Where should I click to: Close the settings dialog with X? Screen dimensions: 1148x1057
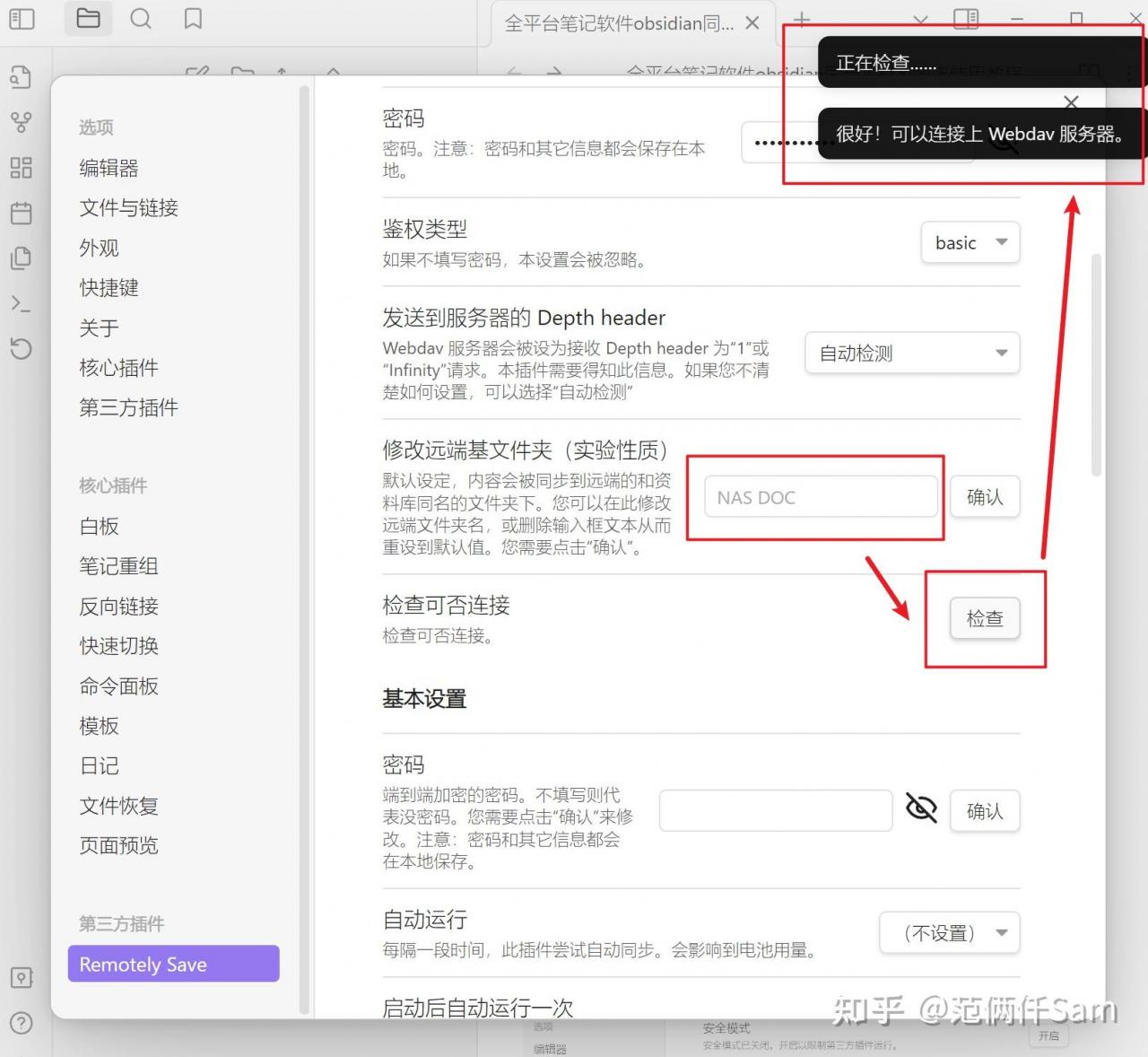(1071, 101)
